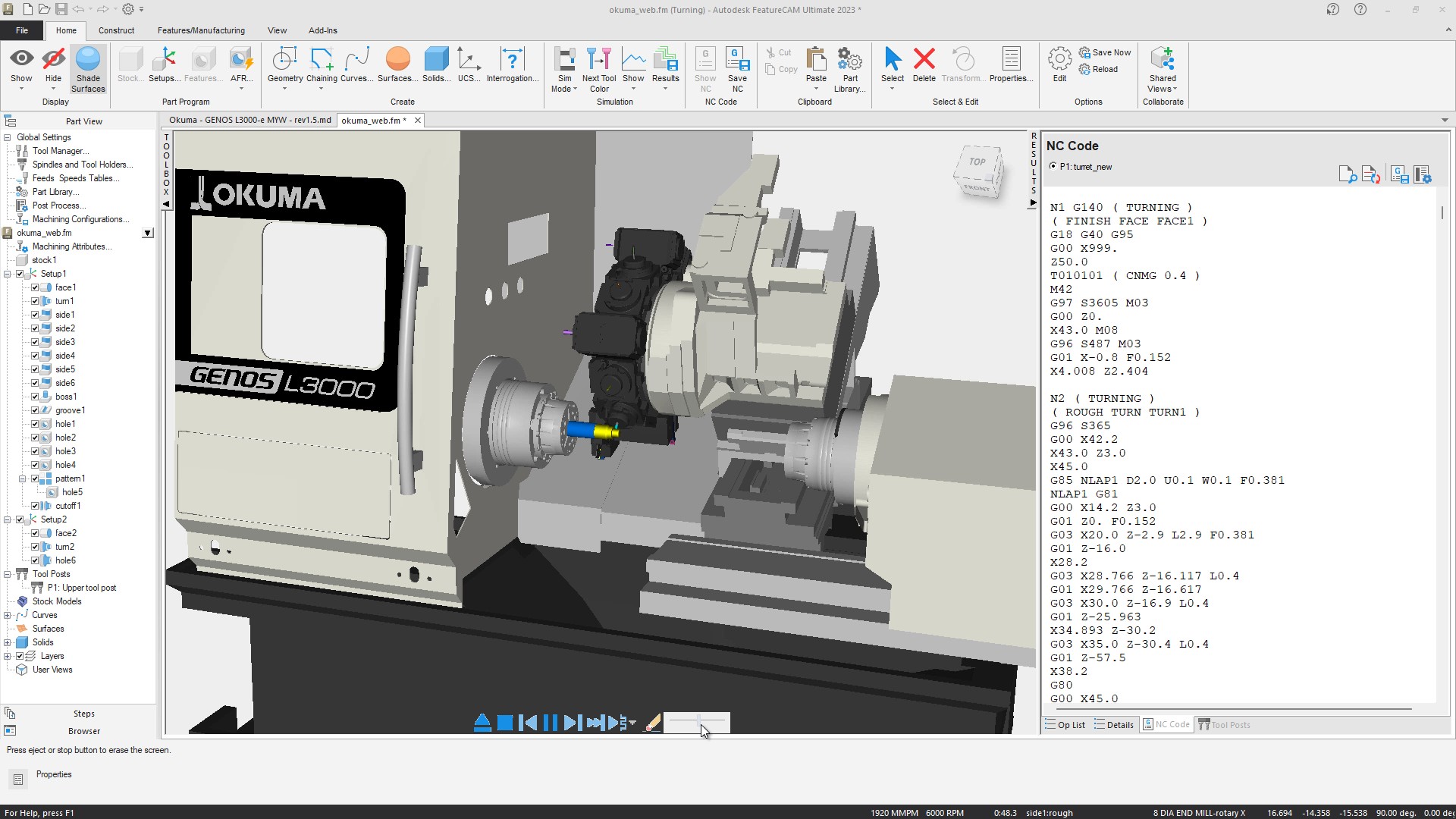
Task: Toggle the groove1 feature checkbox
Action: coord(35,410)
